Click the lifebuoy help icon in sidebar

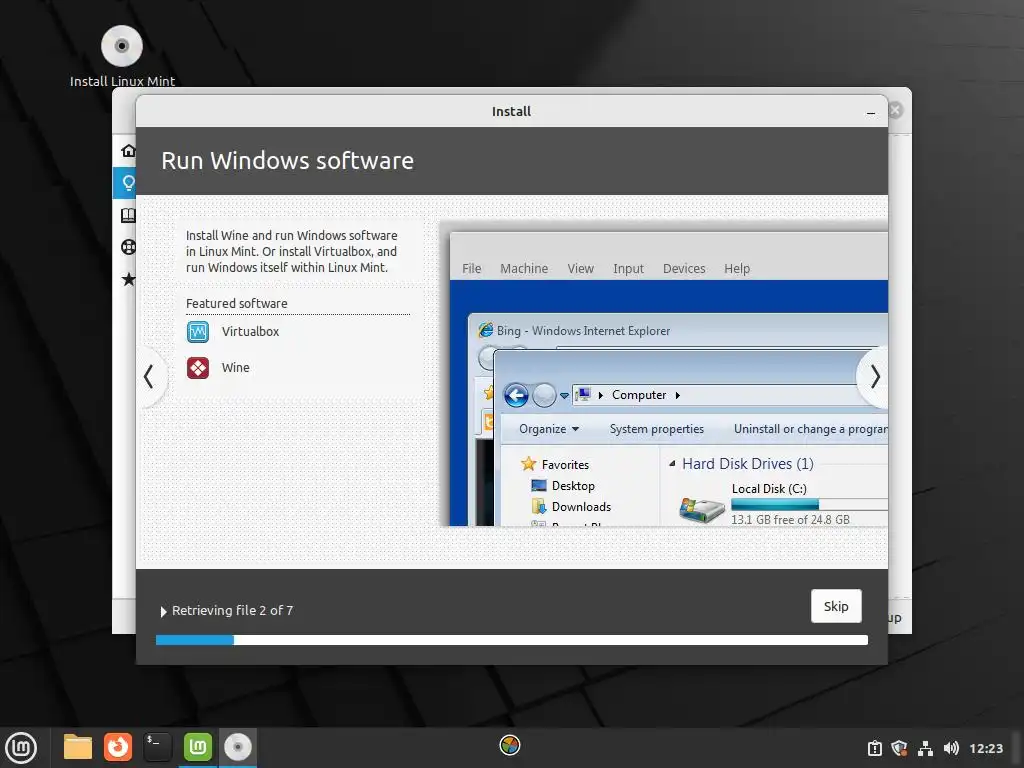coord(128,247)
